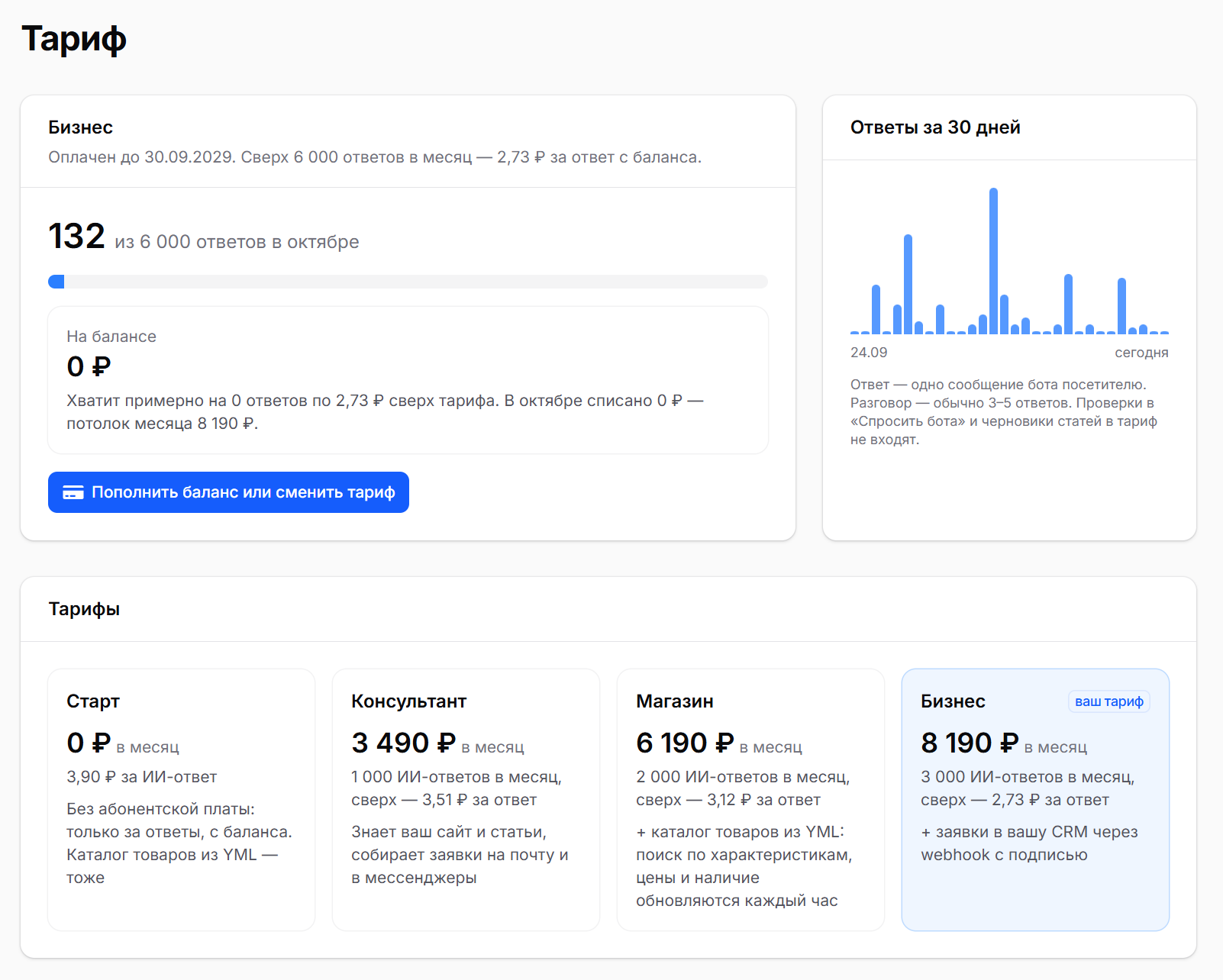This screenshot has width=1223, height=980.
Task: Click the 'сегодня' chart axis label
Action: 1141,353
